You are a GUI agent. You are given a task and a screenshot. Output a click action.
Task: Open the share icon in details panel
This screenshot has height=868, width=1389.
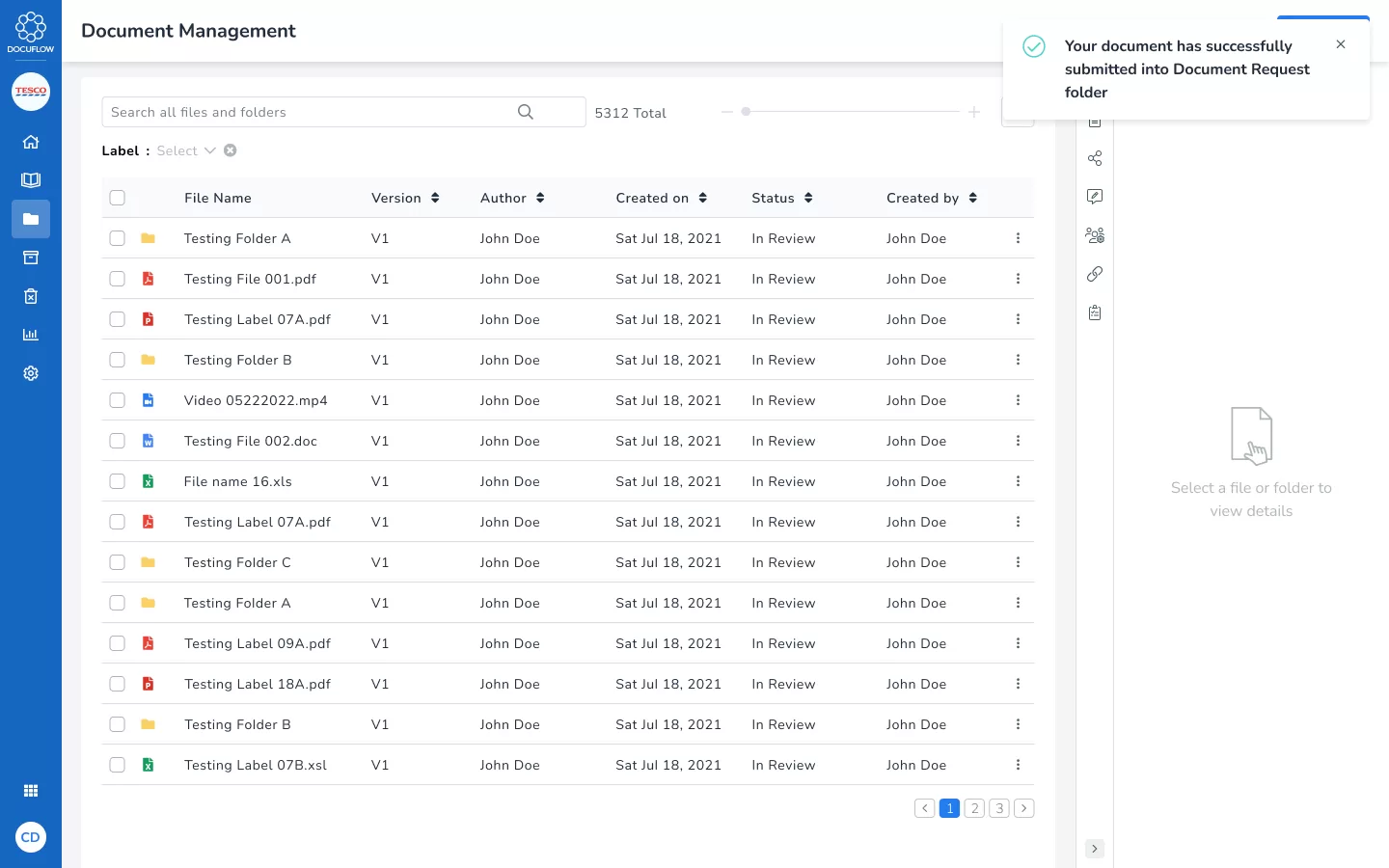point(1095,158)
